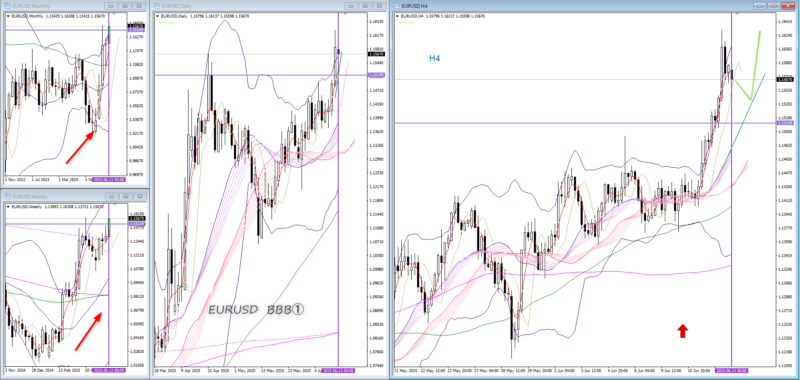
Task: Click '1 Jul 2023' on Monthly time axis
Action: tap(42, 180)
